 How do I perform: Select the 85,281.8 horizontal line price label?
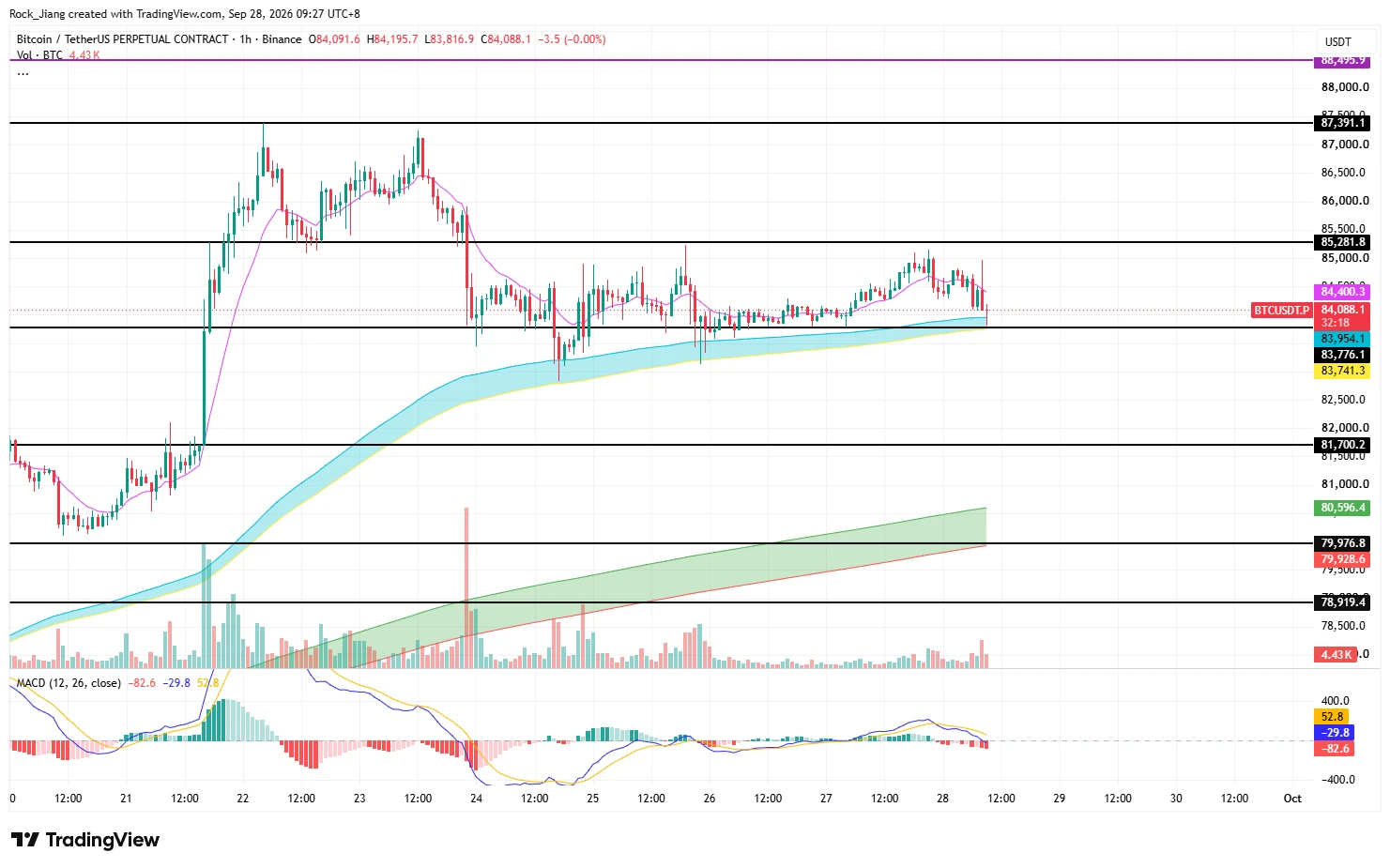1343,242
